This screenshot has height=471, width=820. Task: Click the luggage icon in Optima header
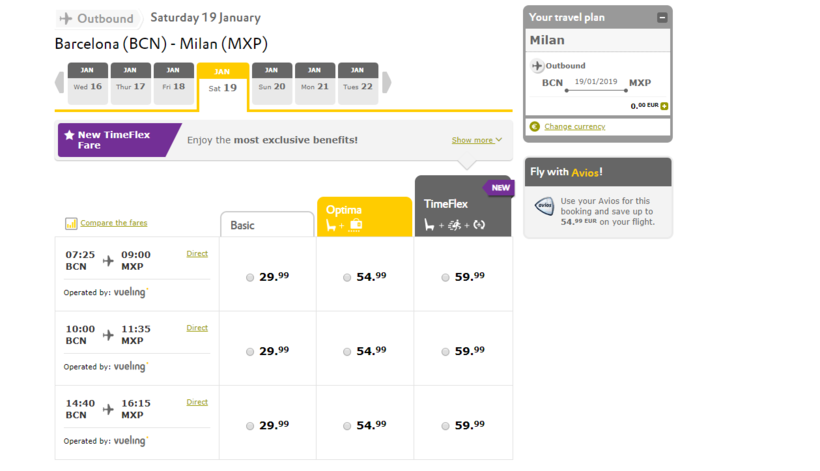point(356,225)
